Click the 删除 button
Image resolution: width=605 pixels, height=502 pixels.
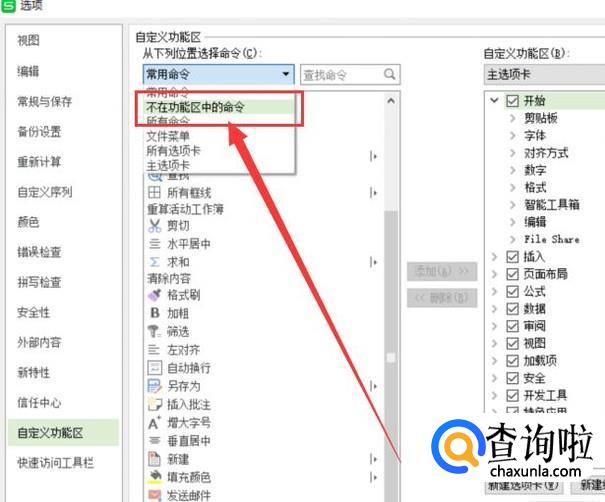(442, 297)
